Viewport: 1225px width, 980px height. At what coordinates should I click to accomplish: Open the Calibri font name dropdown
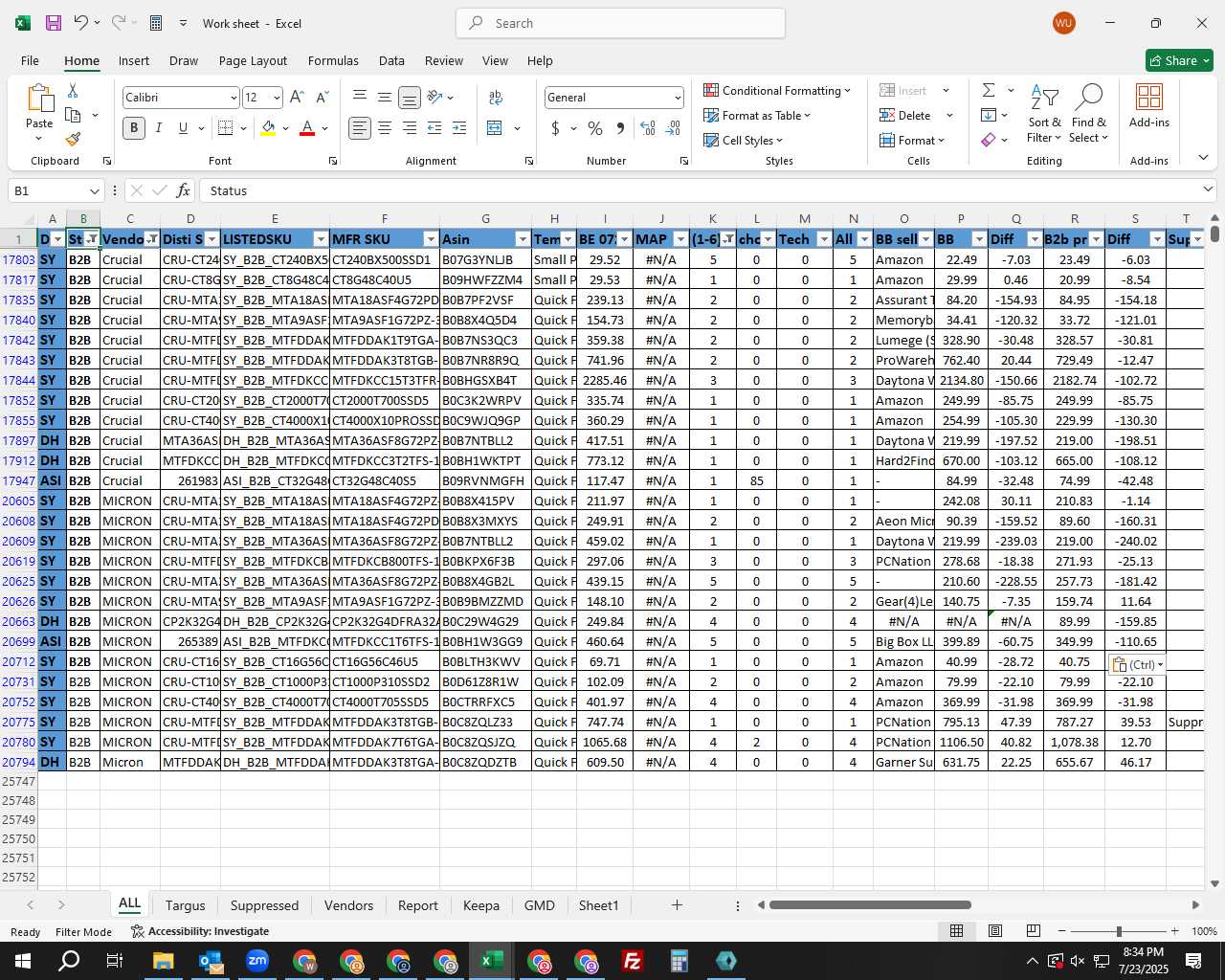click(x=233, y=98)
